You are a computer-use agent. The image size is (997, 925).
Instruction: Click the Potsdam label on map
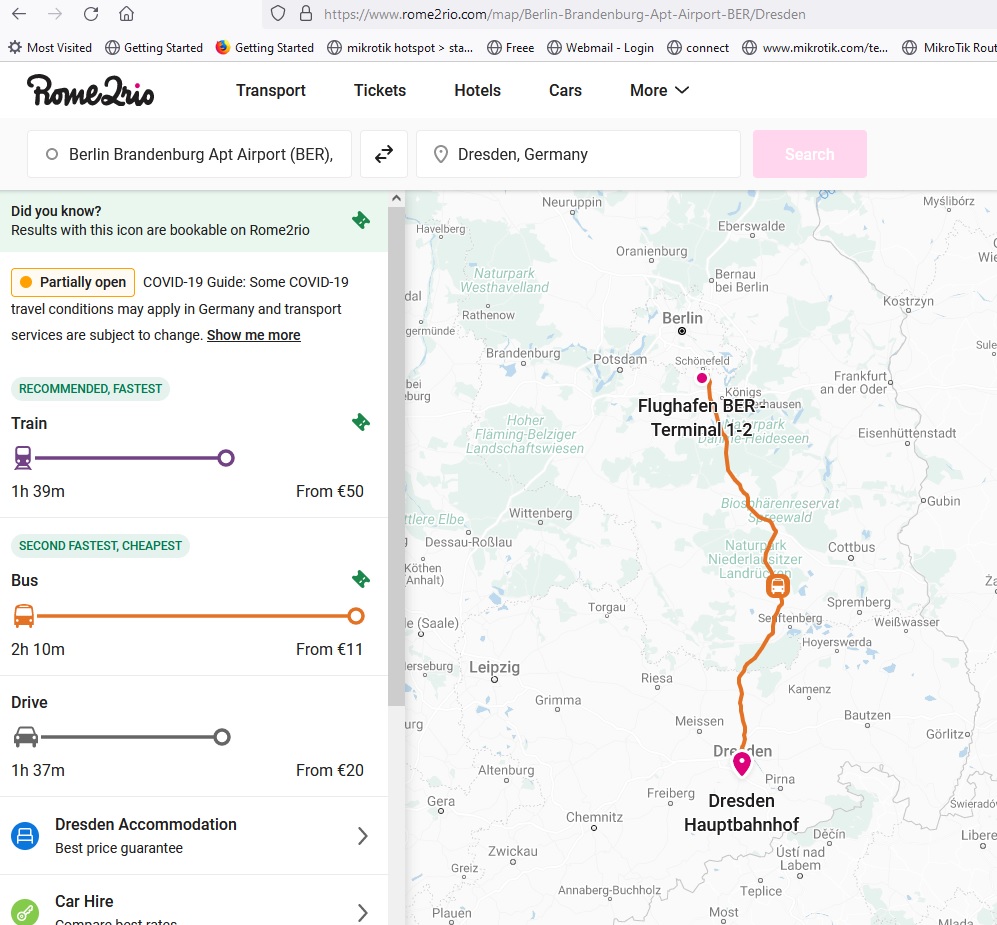click(x=620, y=359)
